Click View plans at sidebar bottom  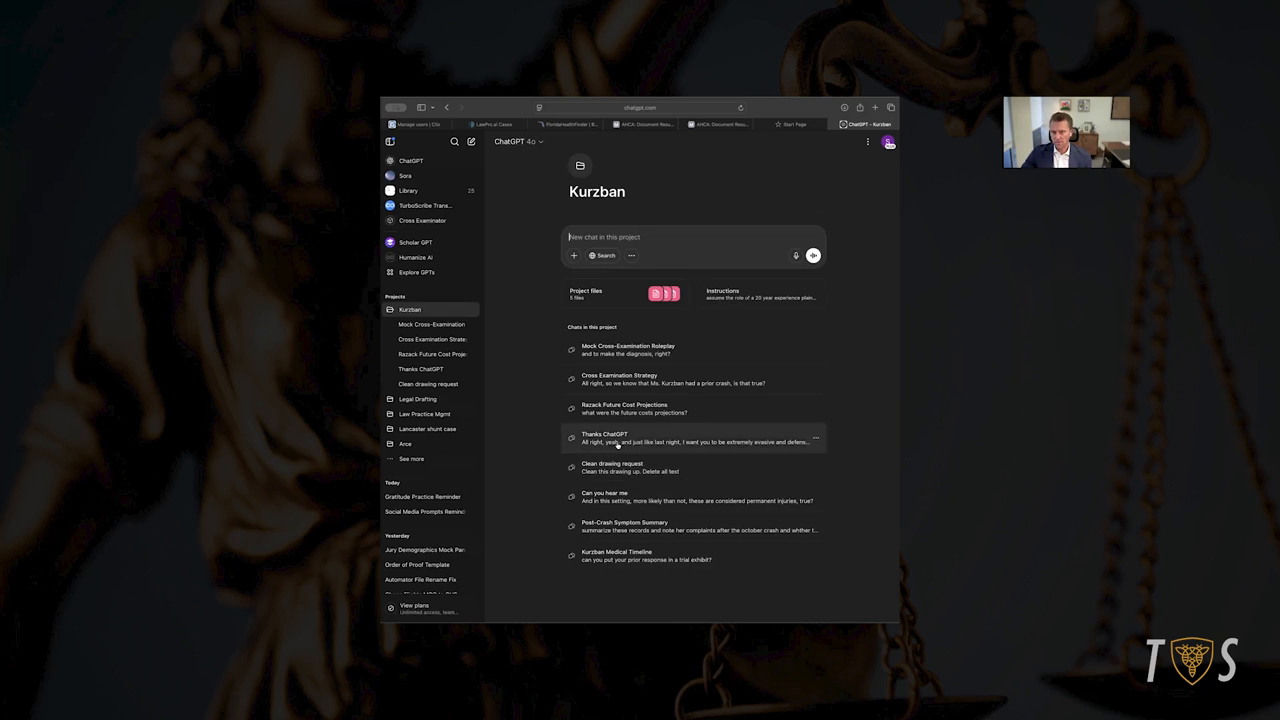[431, 608]
